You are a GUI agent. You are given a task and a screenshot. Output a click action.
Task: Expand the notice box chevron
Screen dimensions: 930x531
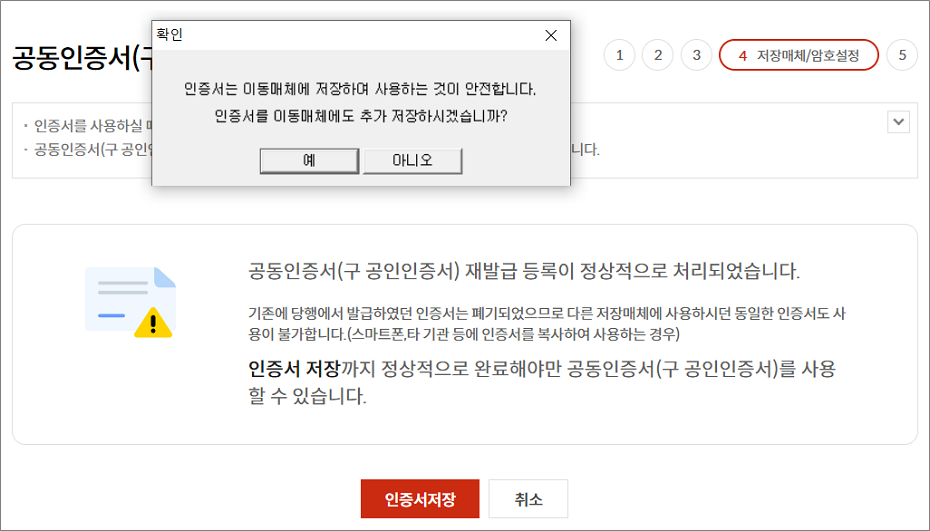899,122
